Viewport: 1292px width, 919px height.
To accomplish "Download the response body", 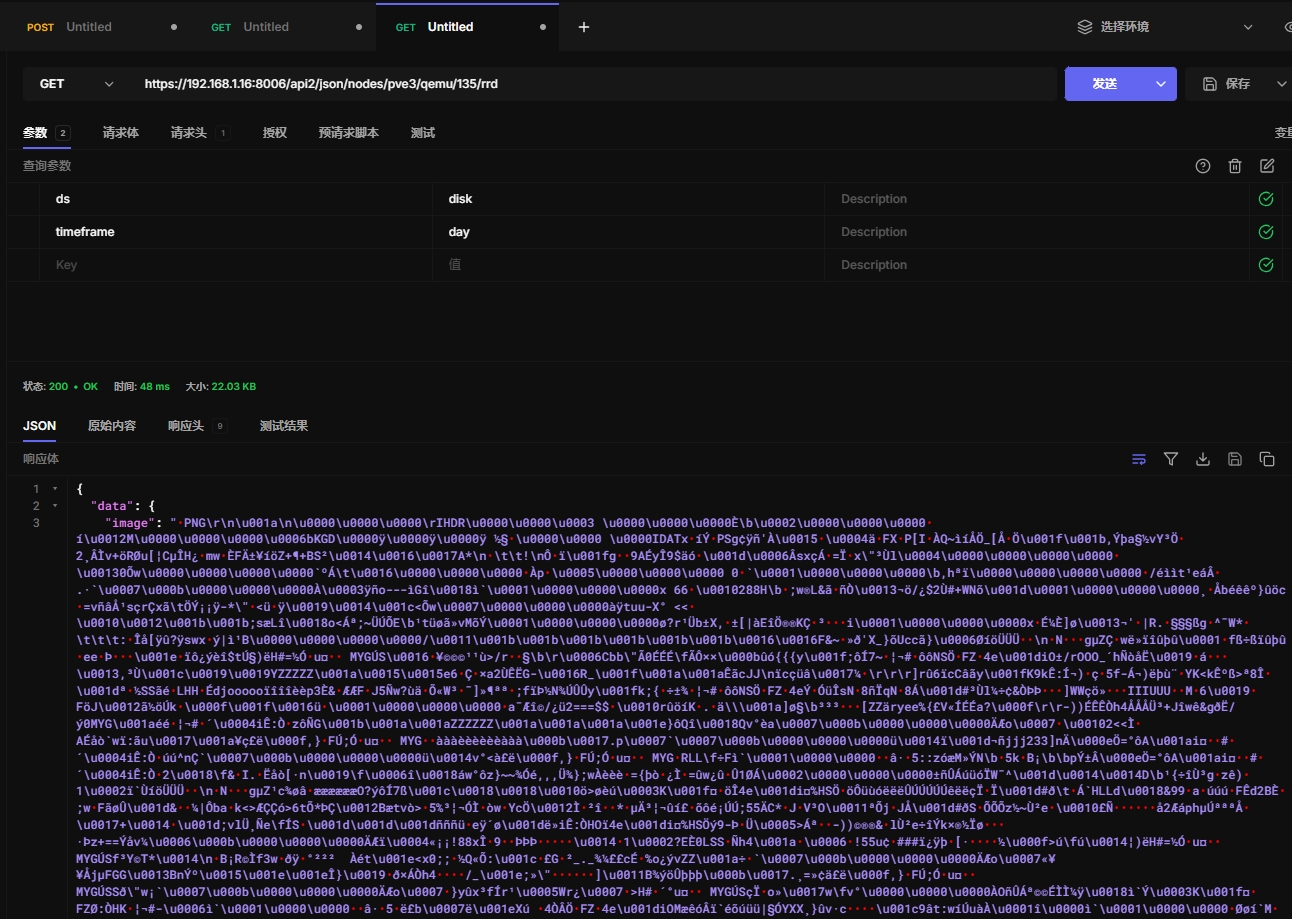I will click(x=1203, y=459).
